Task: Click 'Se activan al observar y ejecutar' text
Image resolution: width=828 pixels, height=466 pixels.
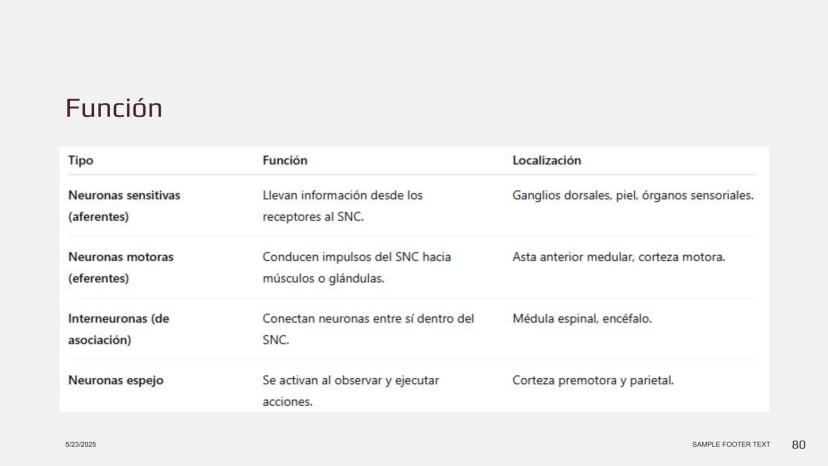Action: coord(350,380)
